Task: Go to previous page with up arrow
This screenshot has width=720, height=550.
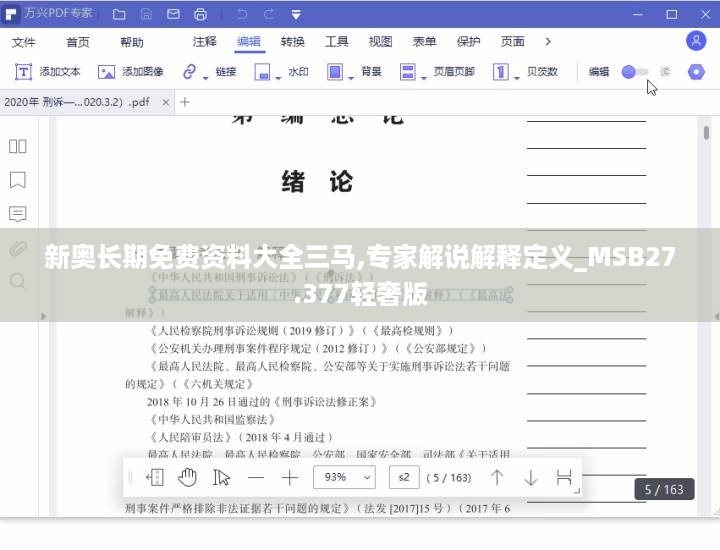Action: 497,477
